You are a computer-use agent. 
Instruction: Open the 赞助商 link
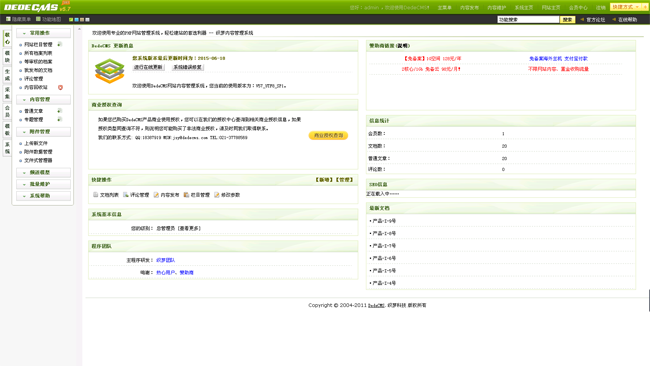[187, 272]
